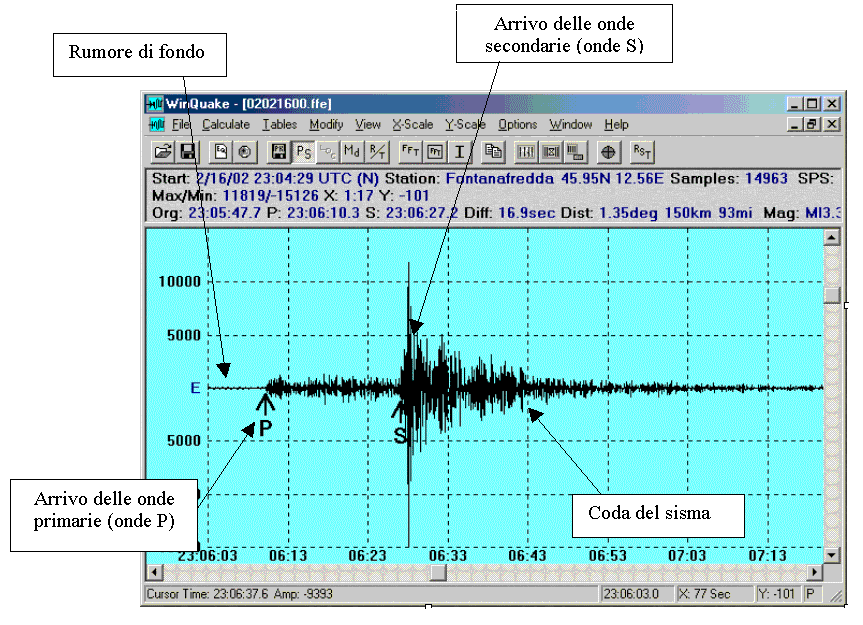
Task: Click the round globe toolbar icon
Action: (x=245, y=151)
